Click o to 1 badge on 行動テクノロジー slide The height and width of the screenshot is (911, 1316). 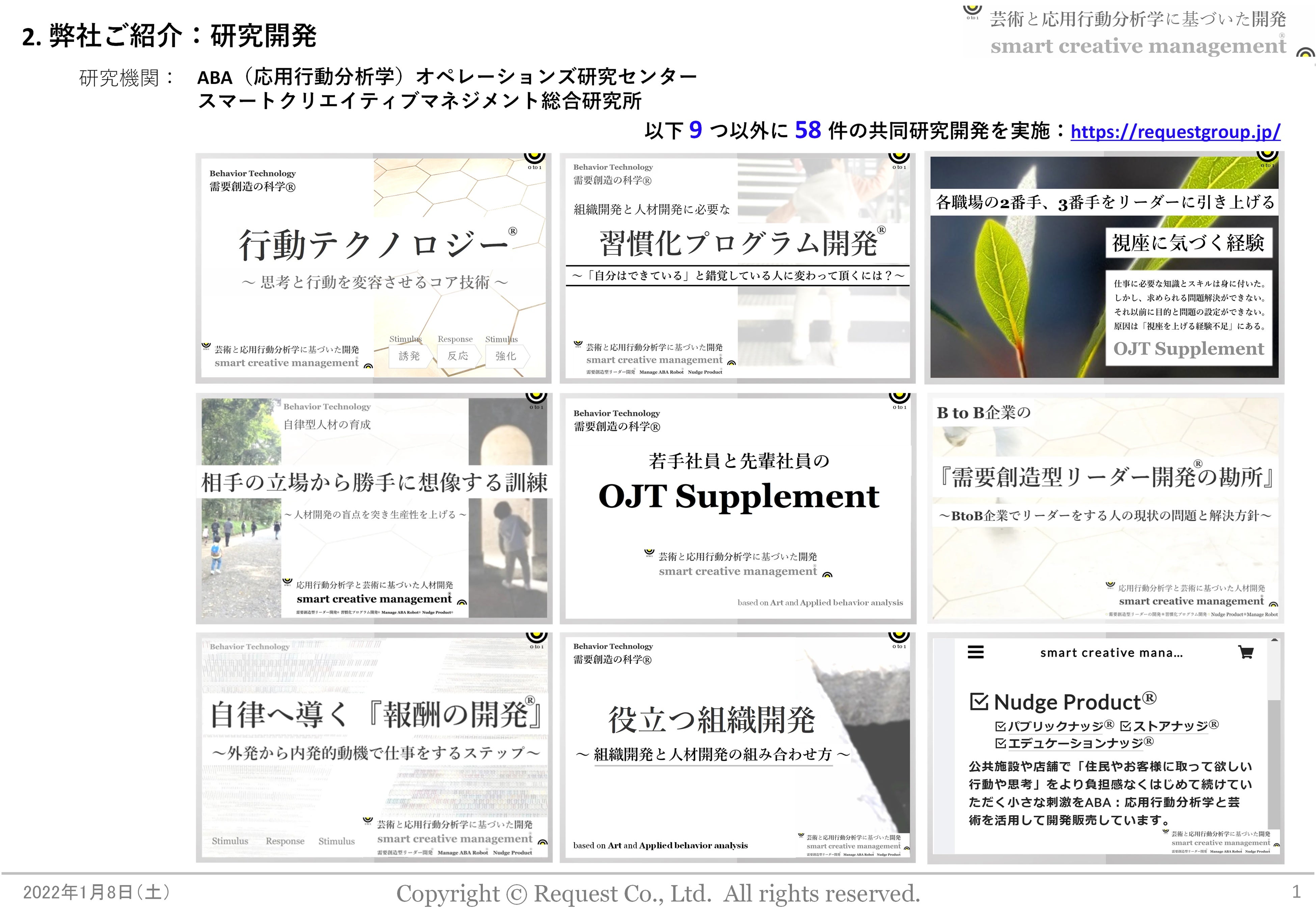[x=535, y=159]
